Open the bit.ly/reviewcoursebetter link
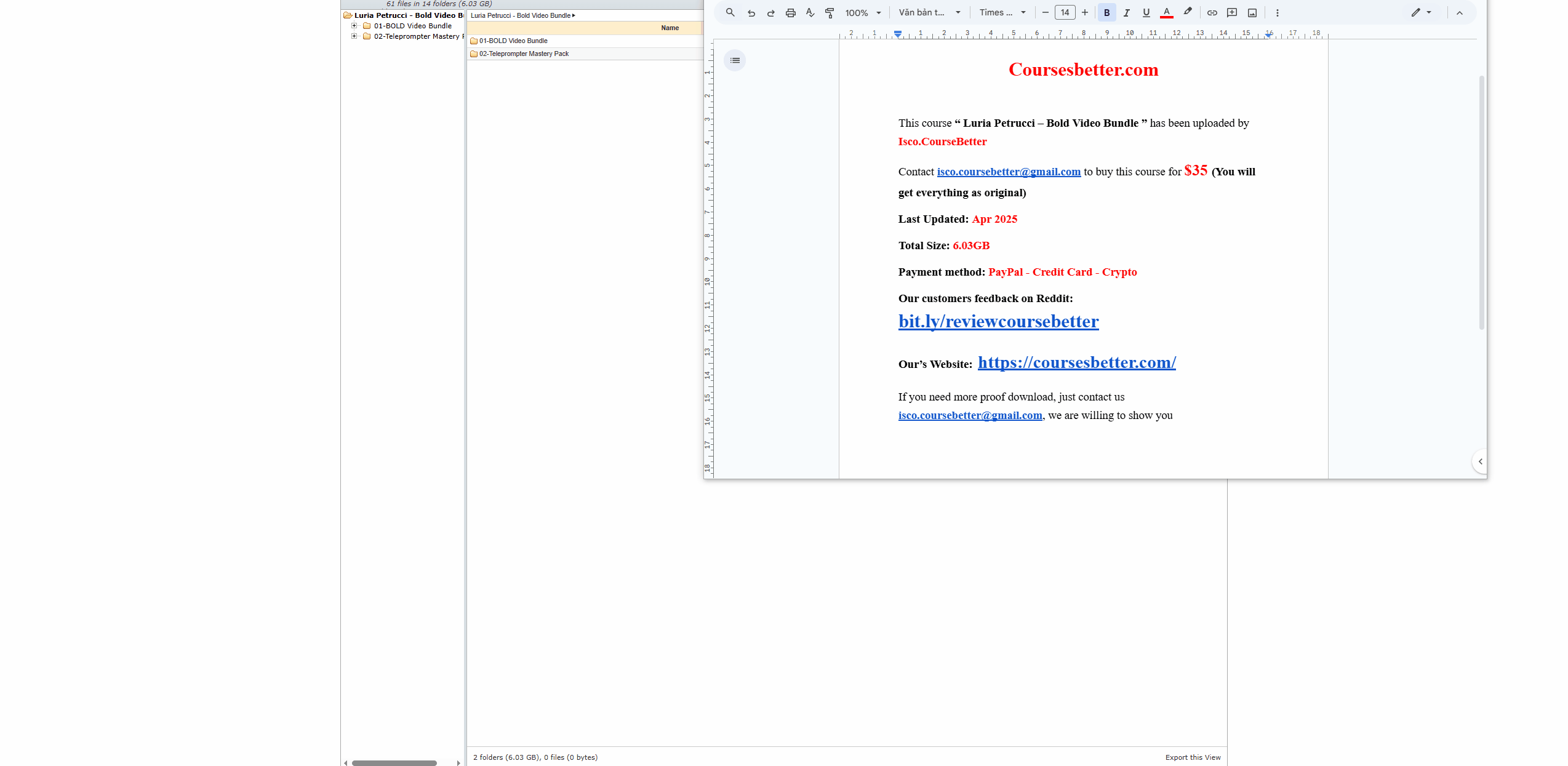Viewport: 1568px width, 766px height. point(998,321)
